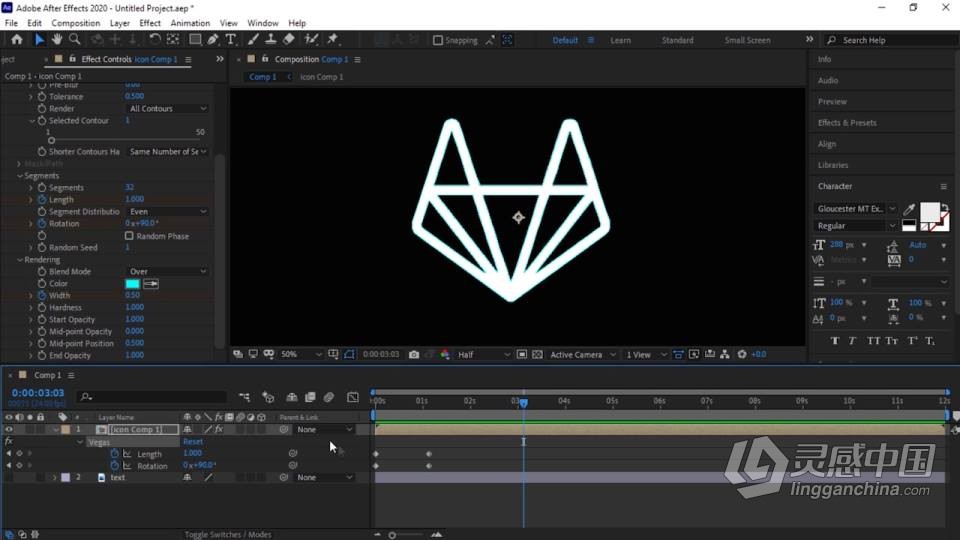
Task: Open the Effects & Presets panel
Action: 847,123
